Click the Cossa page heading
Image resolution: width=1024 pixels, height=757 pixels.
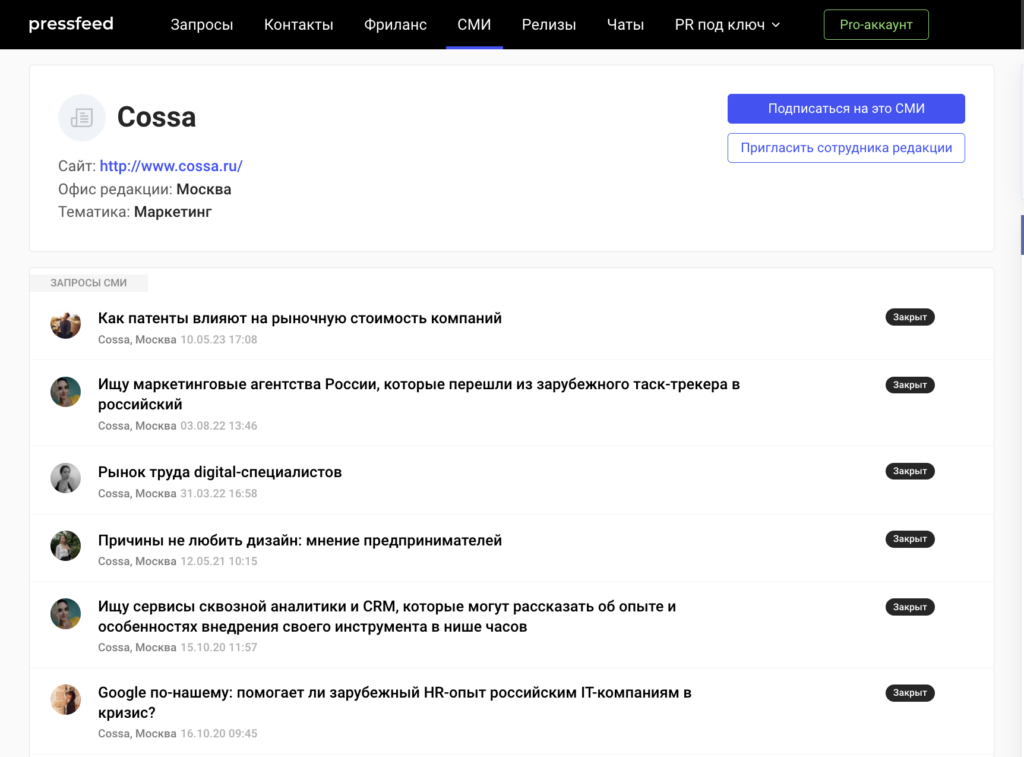tap(156, 118)
